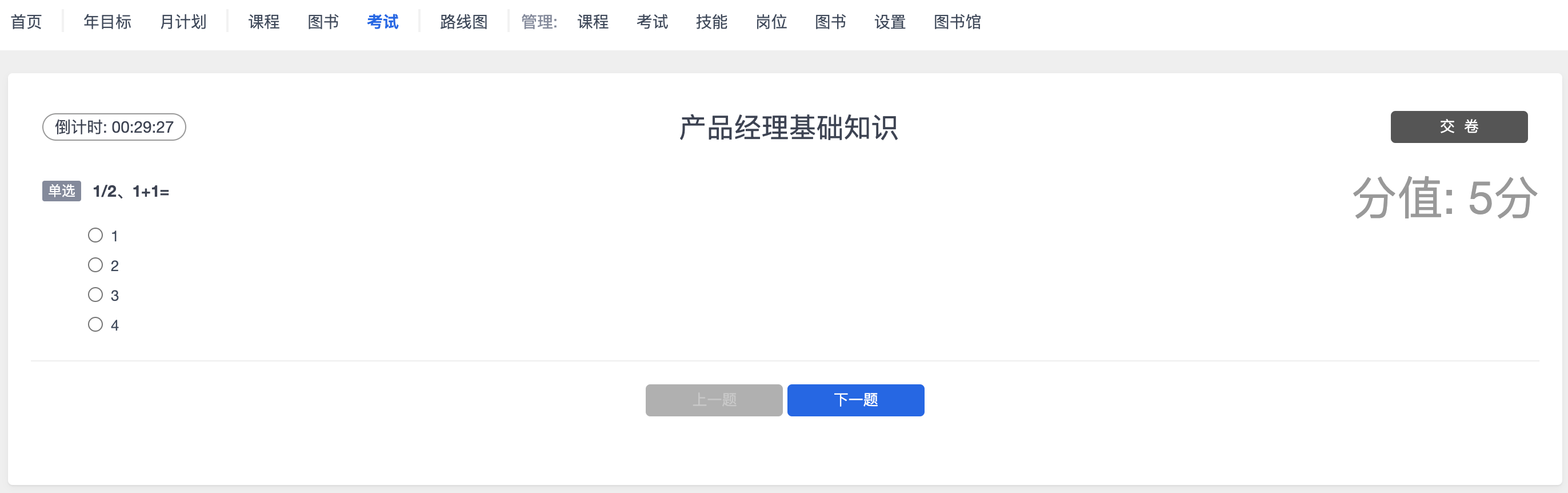Open 课程 next to 月计划
The width and height of the screenshot is (1568, 493).
tap(263, 22)
